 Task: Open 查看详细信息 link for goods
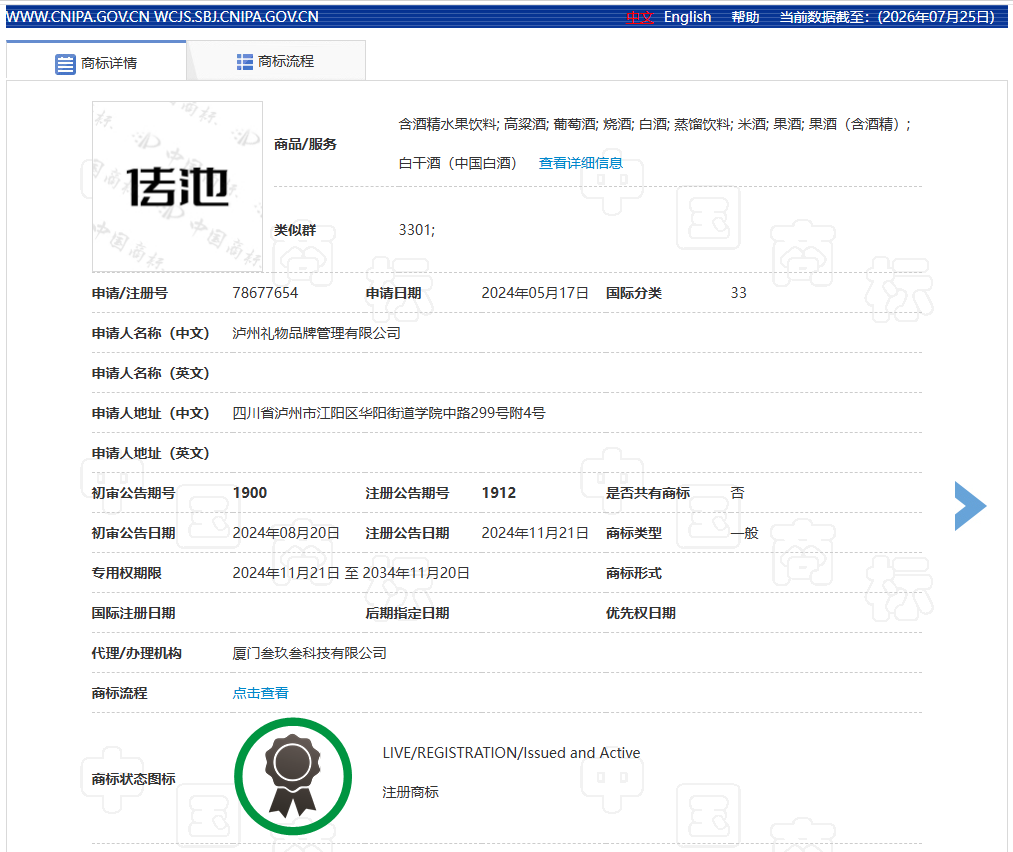tap(580, 163)
